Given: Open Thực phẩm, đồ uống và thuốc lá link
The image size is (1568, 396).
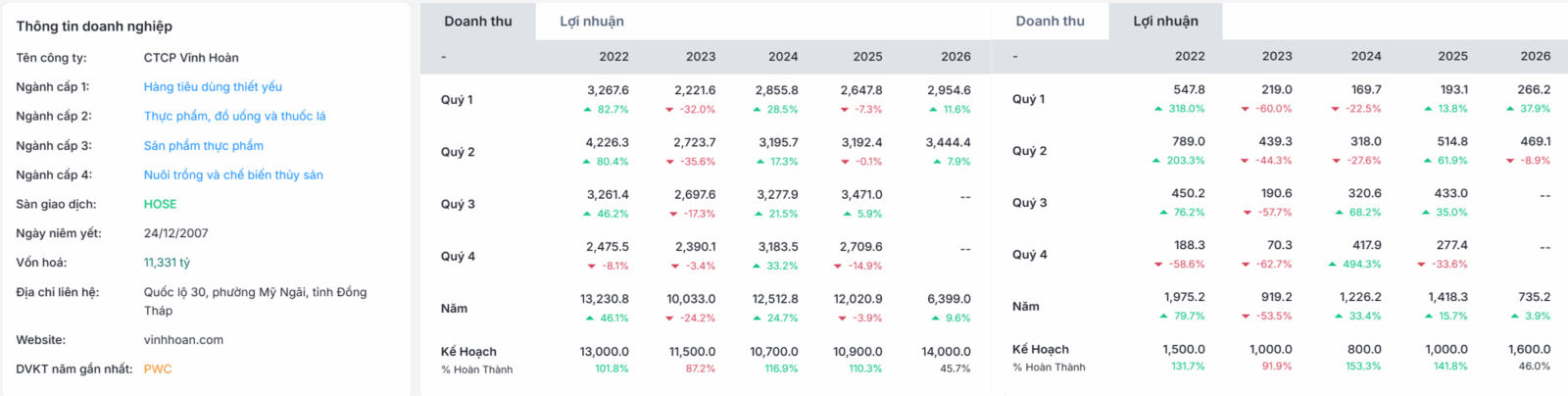Looking at the screenshot, I should tap(235, 116).
